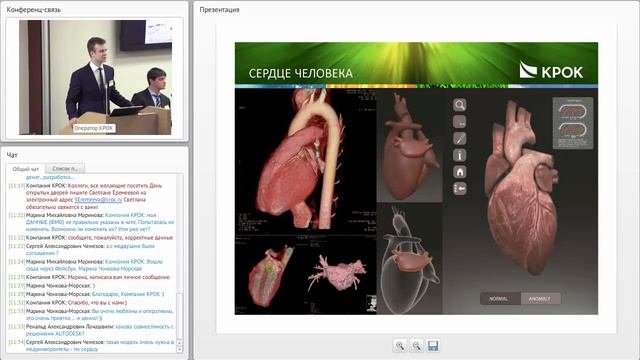Click the 'Оператор КРОК' video label

[x=94, y=128]
